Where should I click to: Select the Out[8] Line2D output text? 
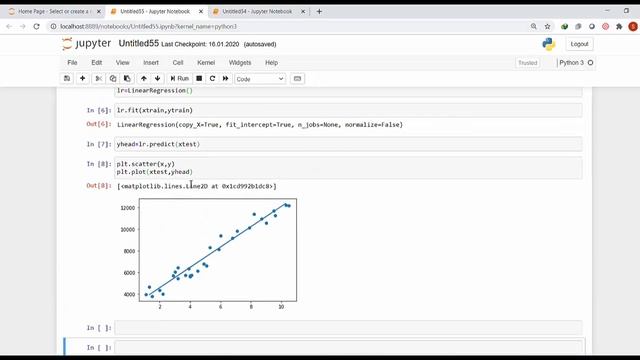point(197,186)
